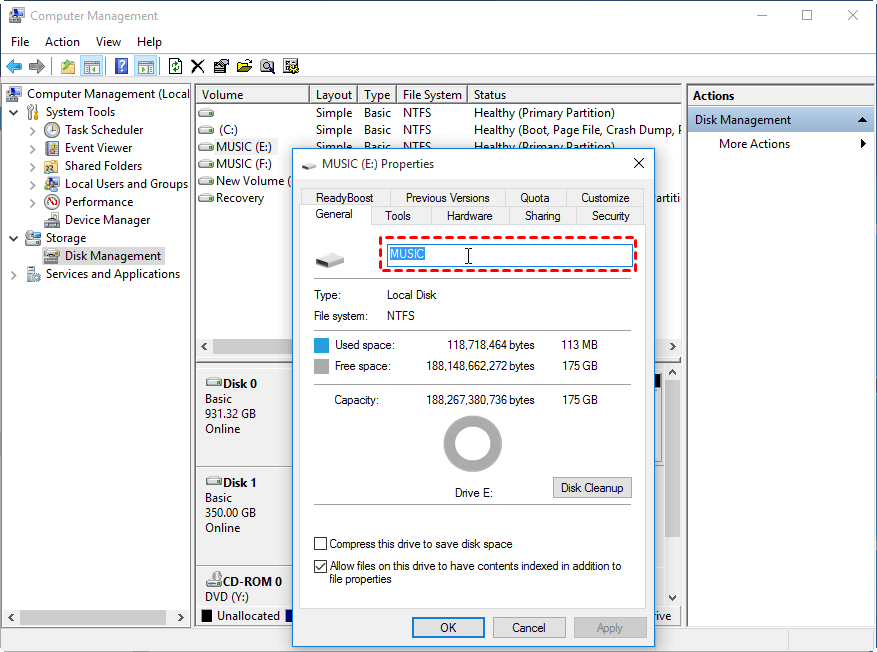Screen dimensions: 877x652
Task: Click Disk 0 drive icon in disk list
Action: click(214, 382)
